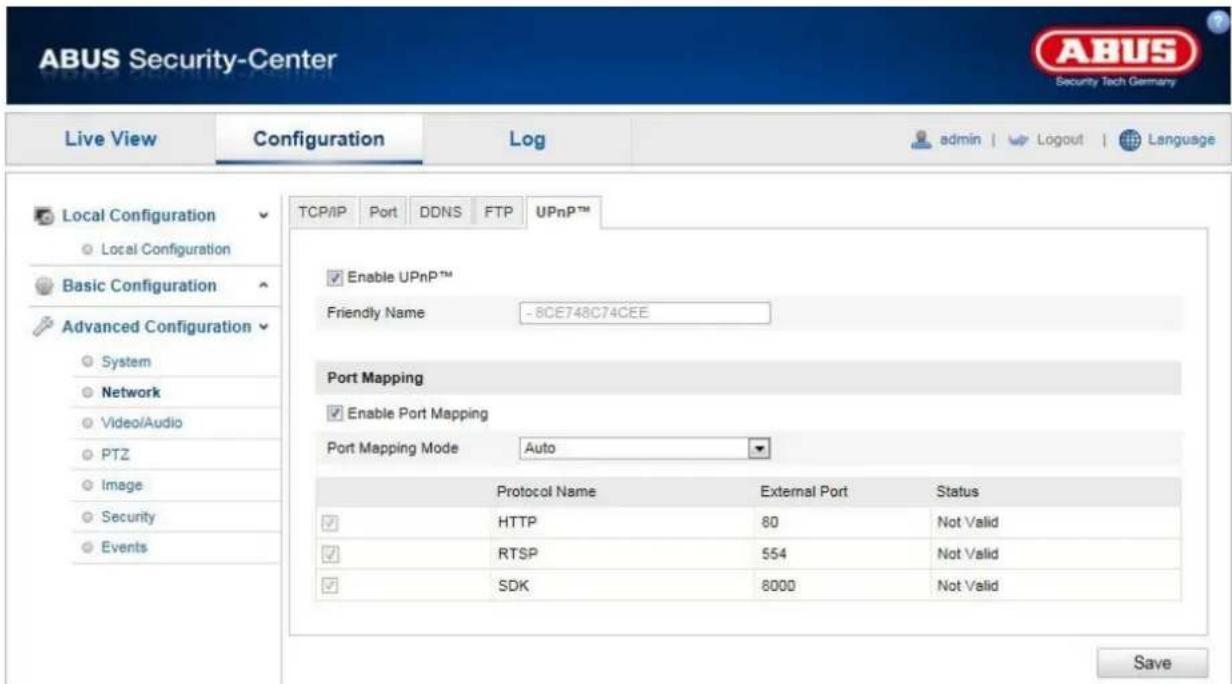1232x684 pixels.
Task: Open the FTP tab
Action: 499,213
